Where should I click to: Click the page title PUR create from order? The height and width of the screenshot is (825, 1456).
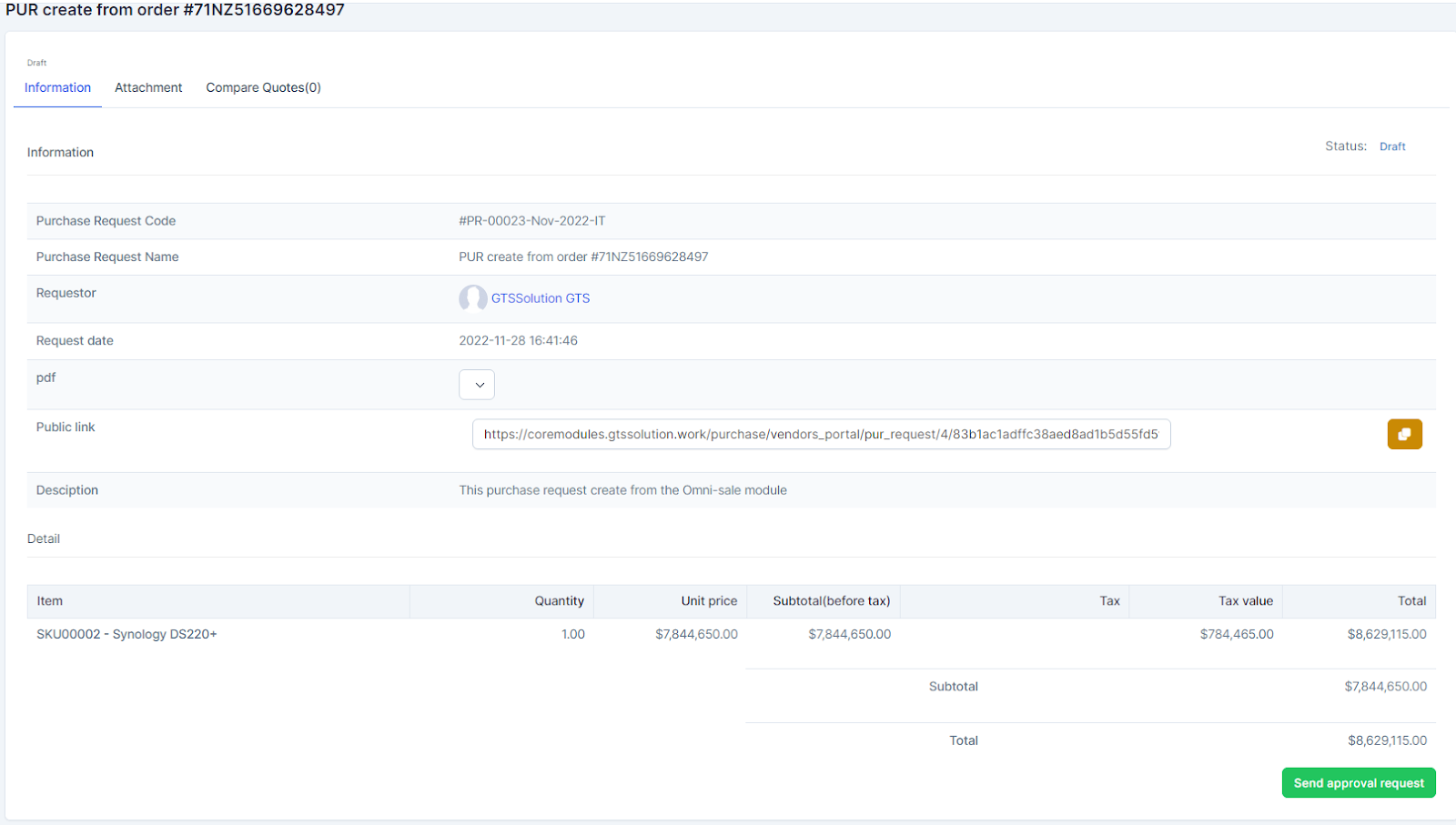click(x=175, y=10)
